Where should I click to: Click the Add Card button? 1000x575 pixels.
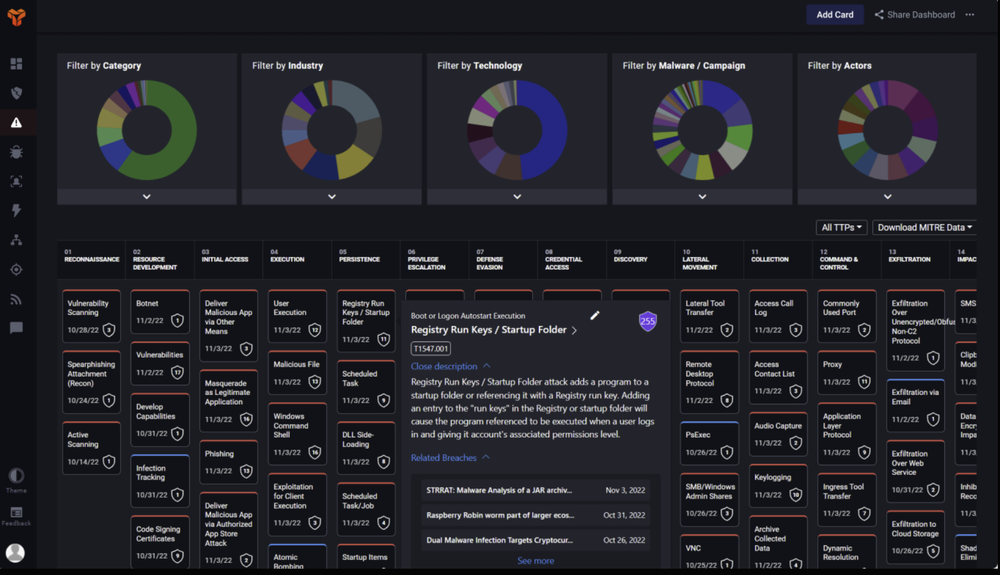[x=835, y=15]
